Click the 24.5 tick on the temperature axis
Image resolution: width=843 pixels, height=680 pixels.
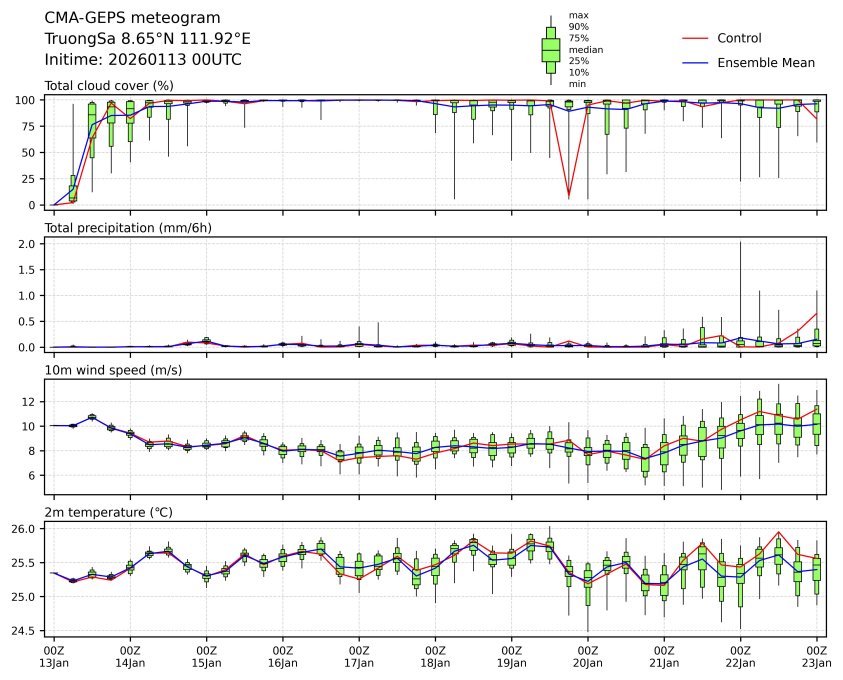pyautogui.click(x=24, y=631)
